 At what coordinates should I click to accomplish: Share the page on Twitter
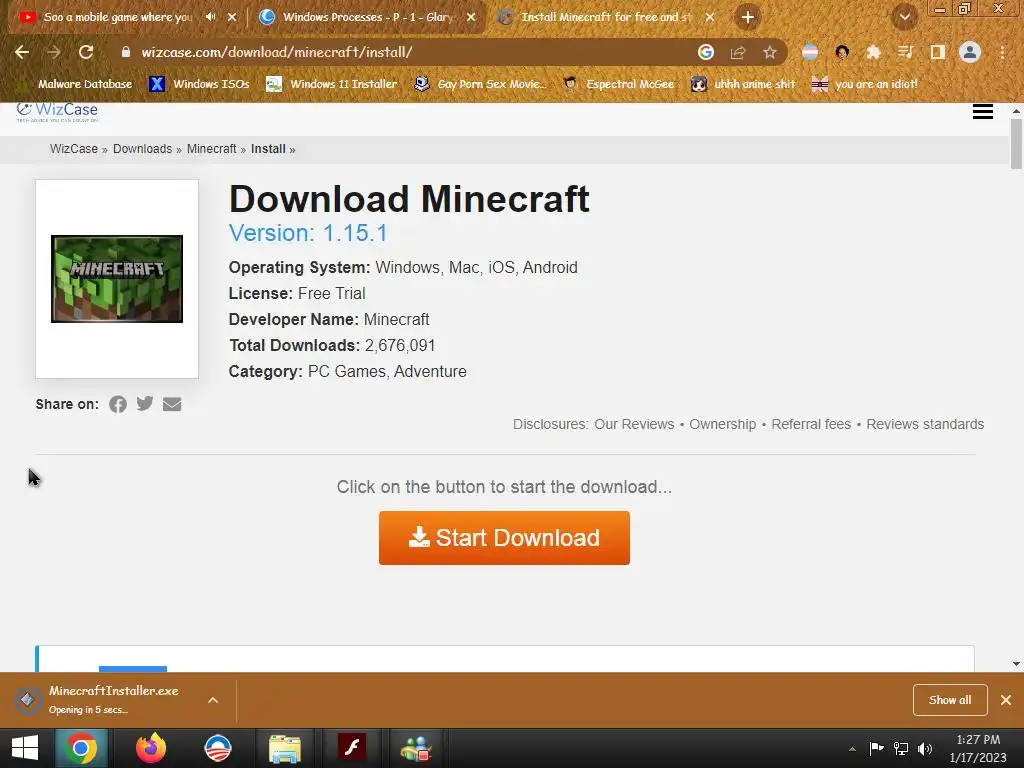pos(145,404)
